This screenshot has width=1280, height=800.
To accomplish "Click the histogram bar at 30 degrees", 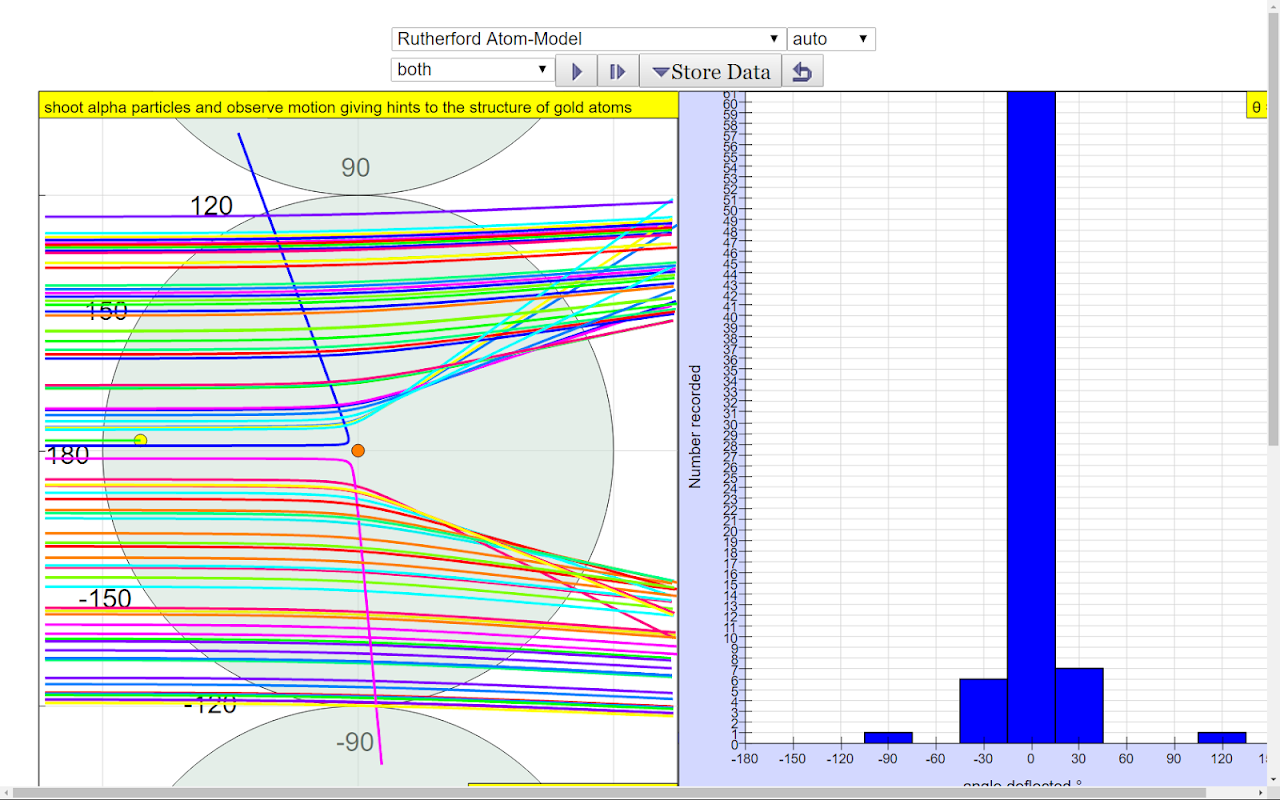I will tap(1079, 705).
